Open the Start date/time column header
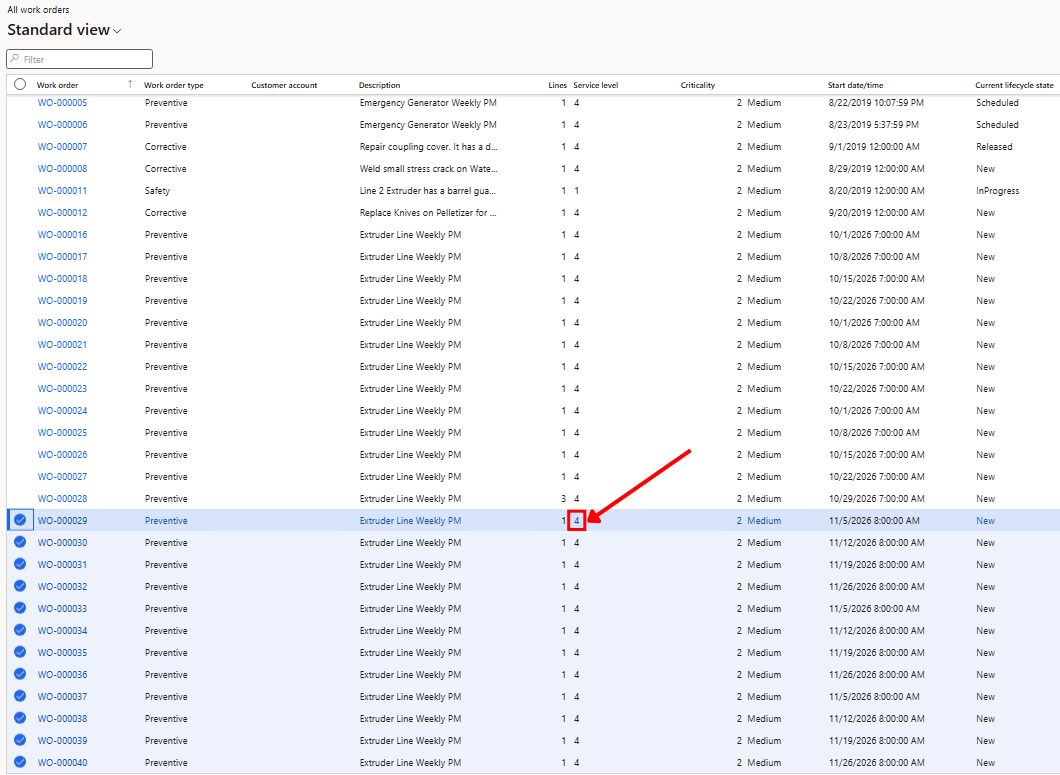The height and width of the screenshot is (775, 1060). (855, 85)
